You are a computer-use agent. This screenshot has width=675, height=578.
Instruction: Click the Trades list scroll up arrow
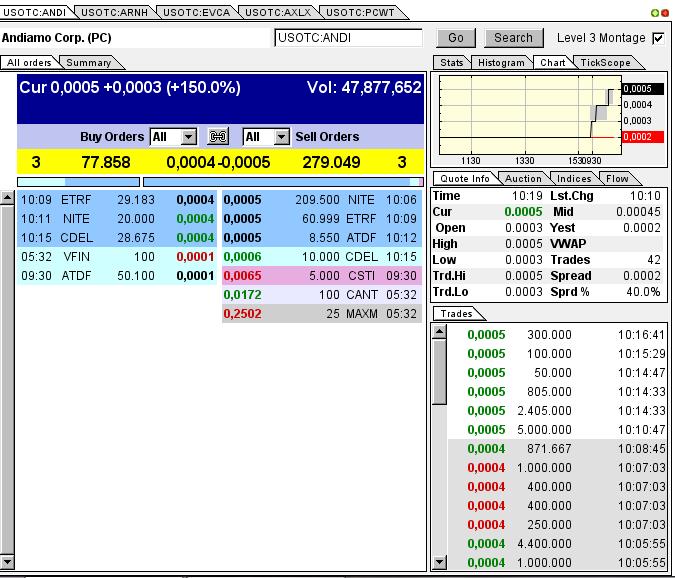pos(440,332)
